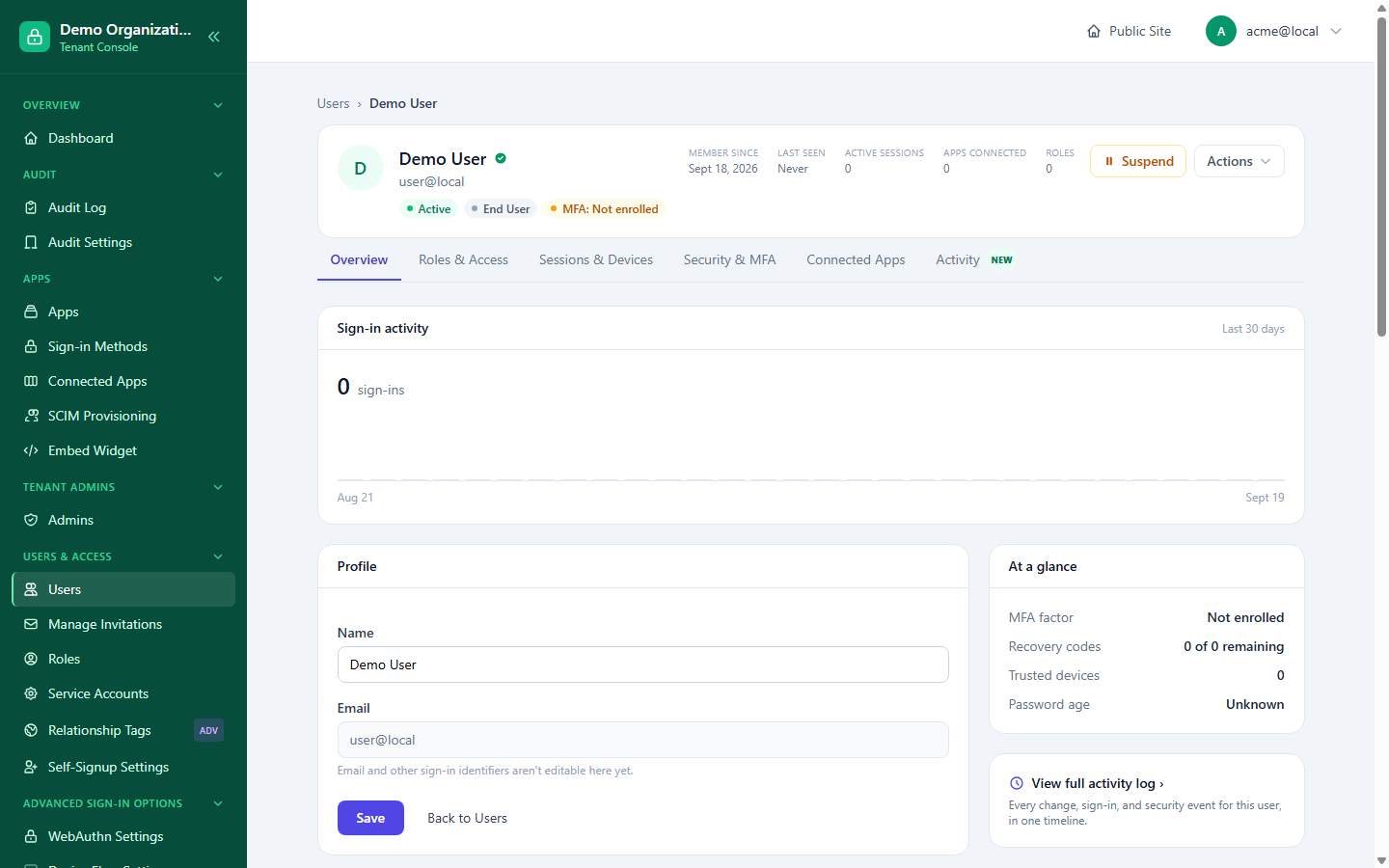Click the Roles icon in sidebar
Screen dimensions: 1389x868
[31, 659]
